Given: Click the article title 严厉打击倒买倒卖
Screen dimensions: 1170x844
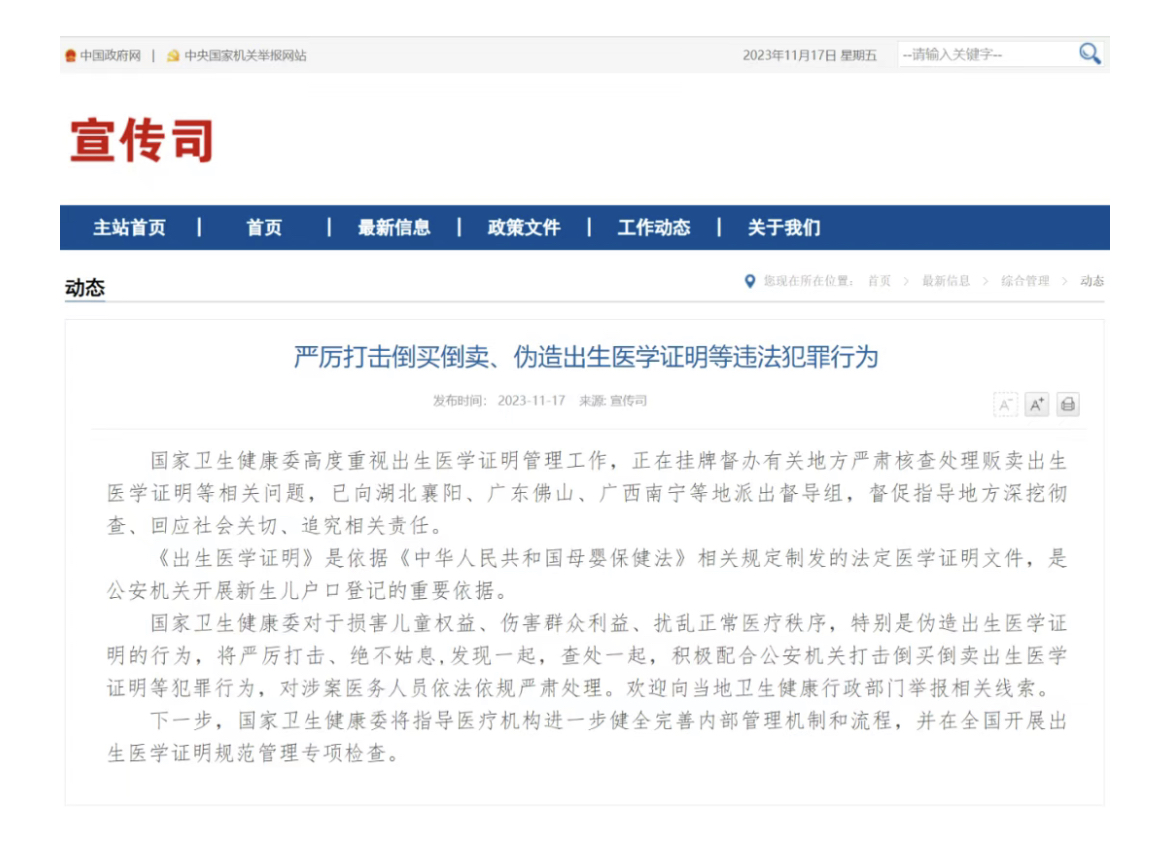Looking at the screenshot, I should click(585, 357).
